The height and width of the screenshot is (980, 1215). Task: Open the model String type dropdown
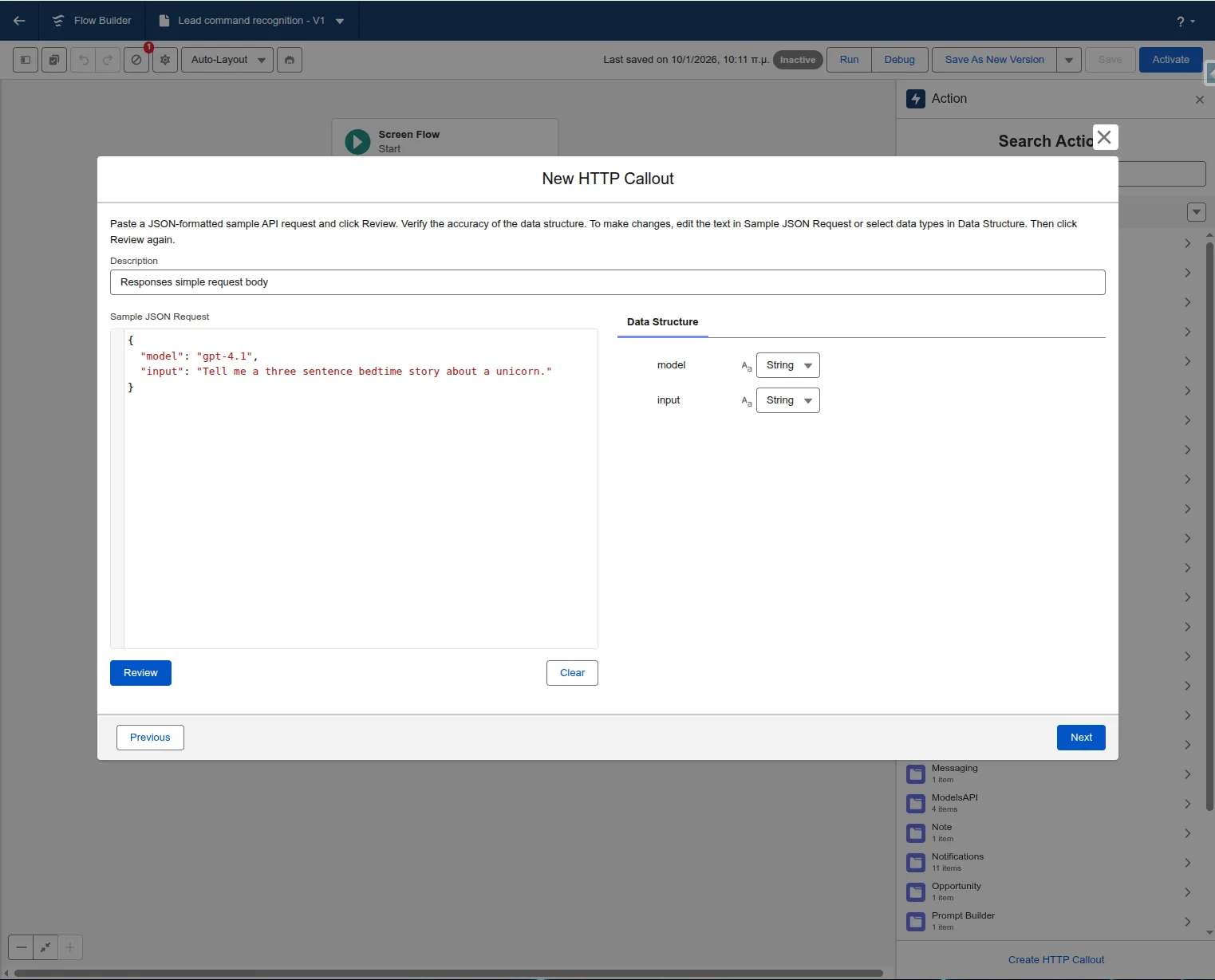coord(807,365)
